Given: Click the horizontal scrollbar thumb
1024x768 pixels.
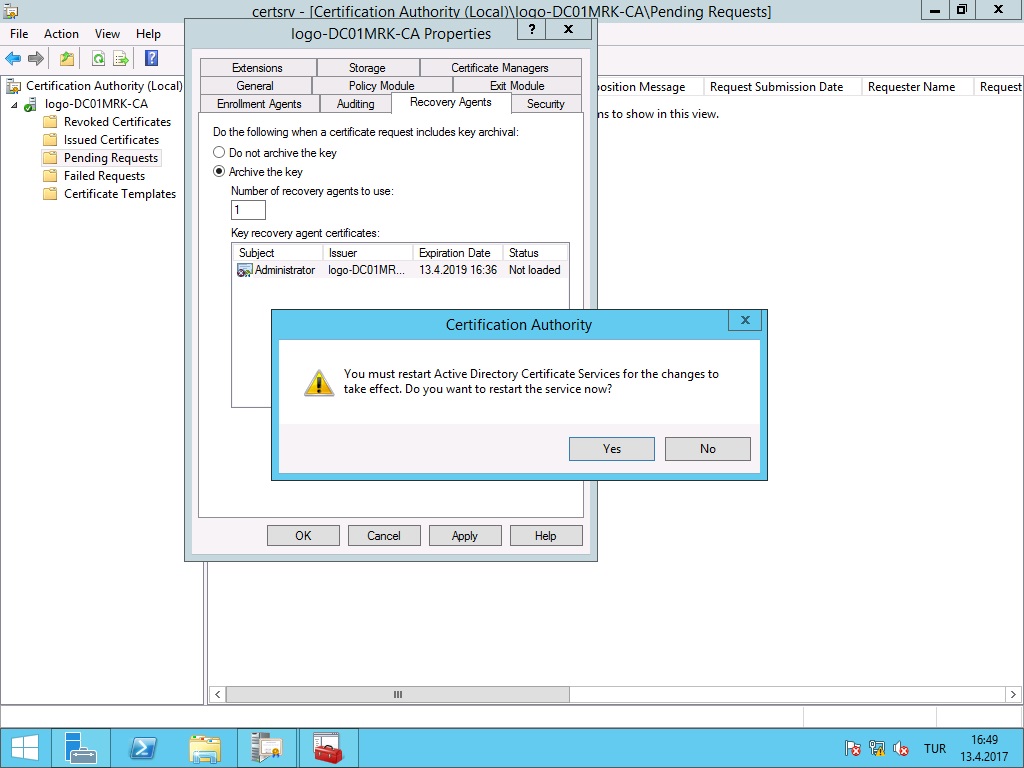Looking at the screenshot, I should [398, 694].
